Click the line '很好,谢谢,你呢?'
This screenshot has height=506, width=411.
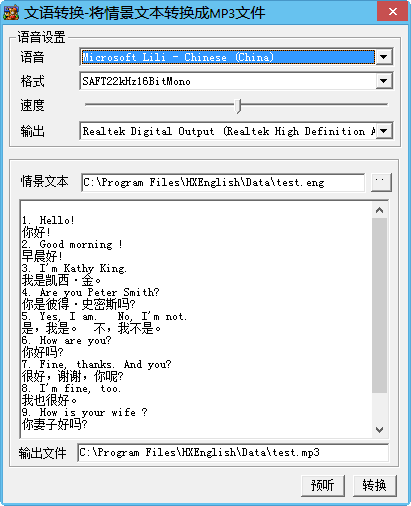[73, 376]
